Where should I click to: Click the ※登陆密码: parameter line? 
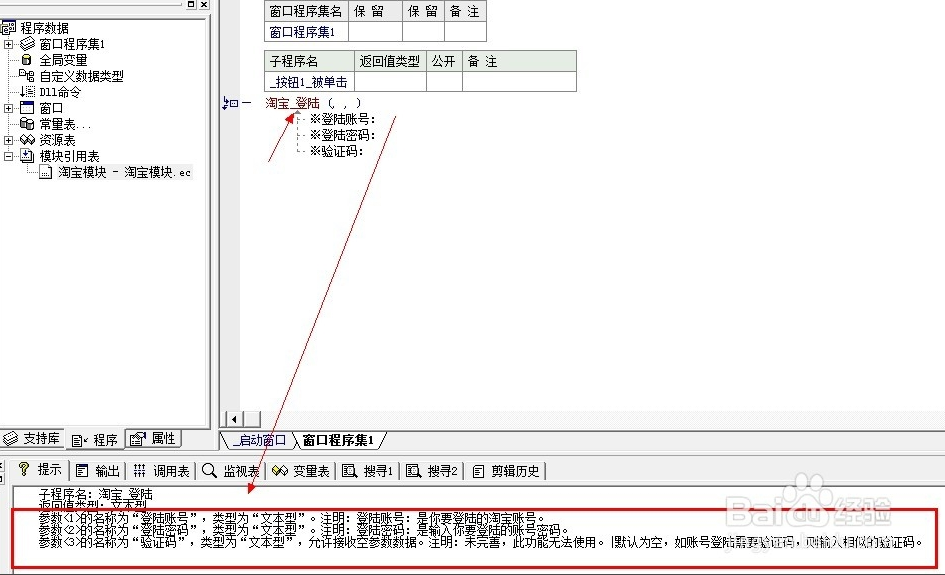tap(342, 135)
